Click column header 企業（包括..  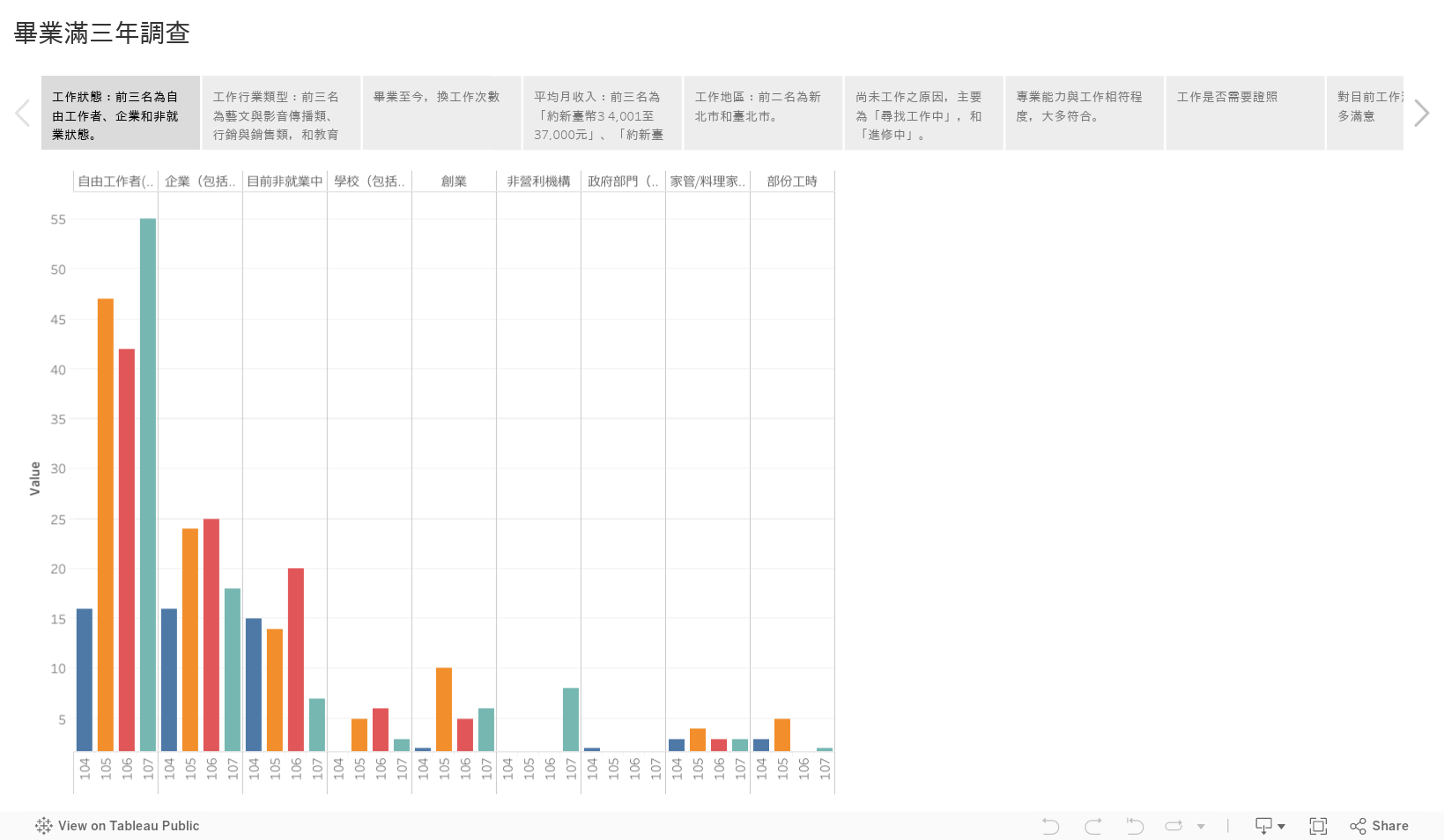pos(200,181)
